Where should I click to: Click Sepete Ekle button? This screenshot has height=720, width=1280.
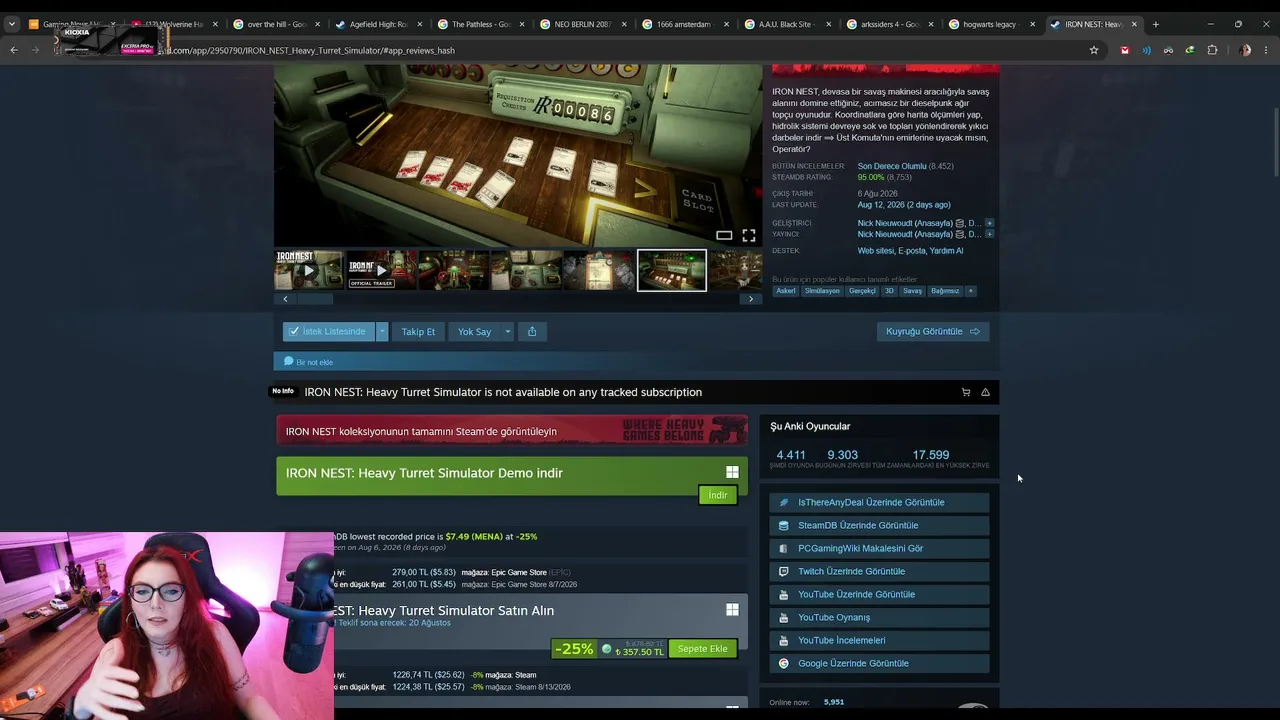tap(703, 649)
